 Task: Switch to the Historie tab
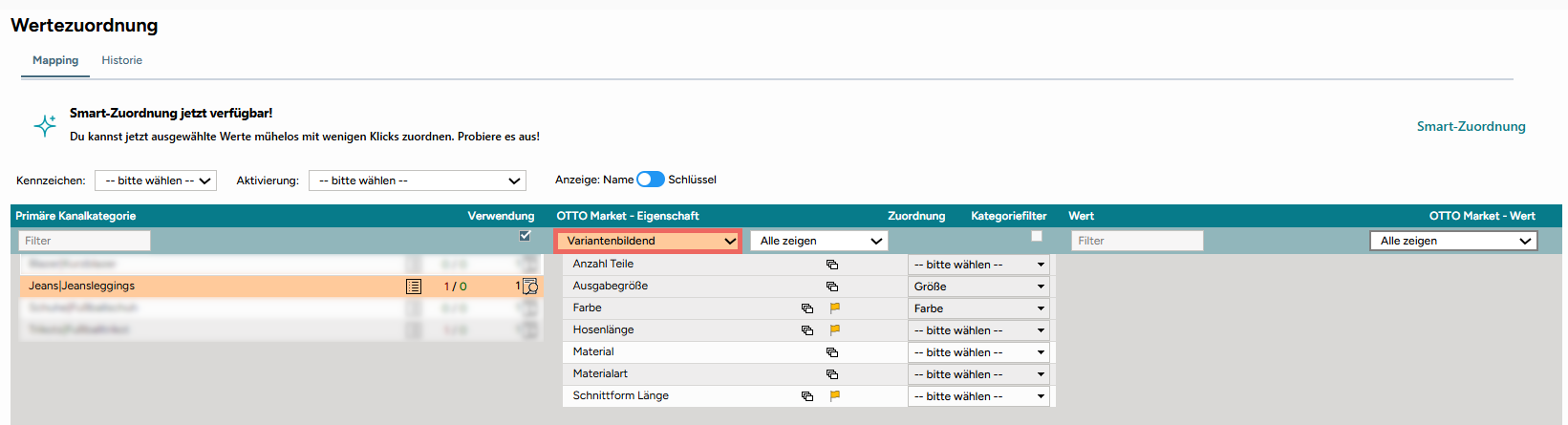point(122,60)
